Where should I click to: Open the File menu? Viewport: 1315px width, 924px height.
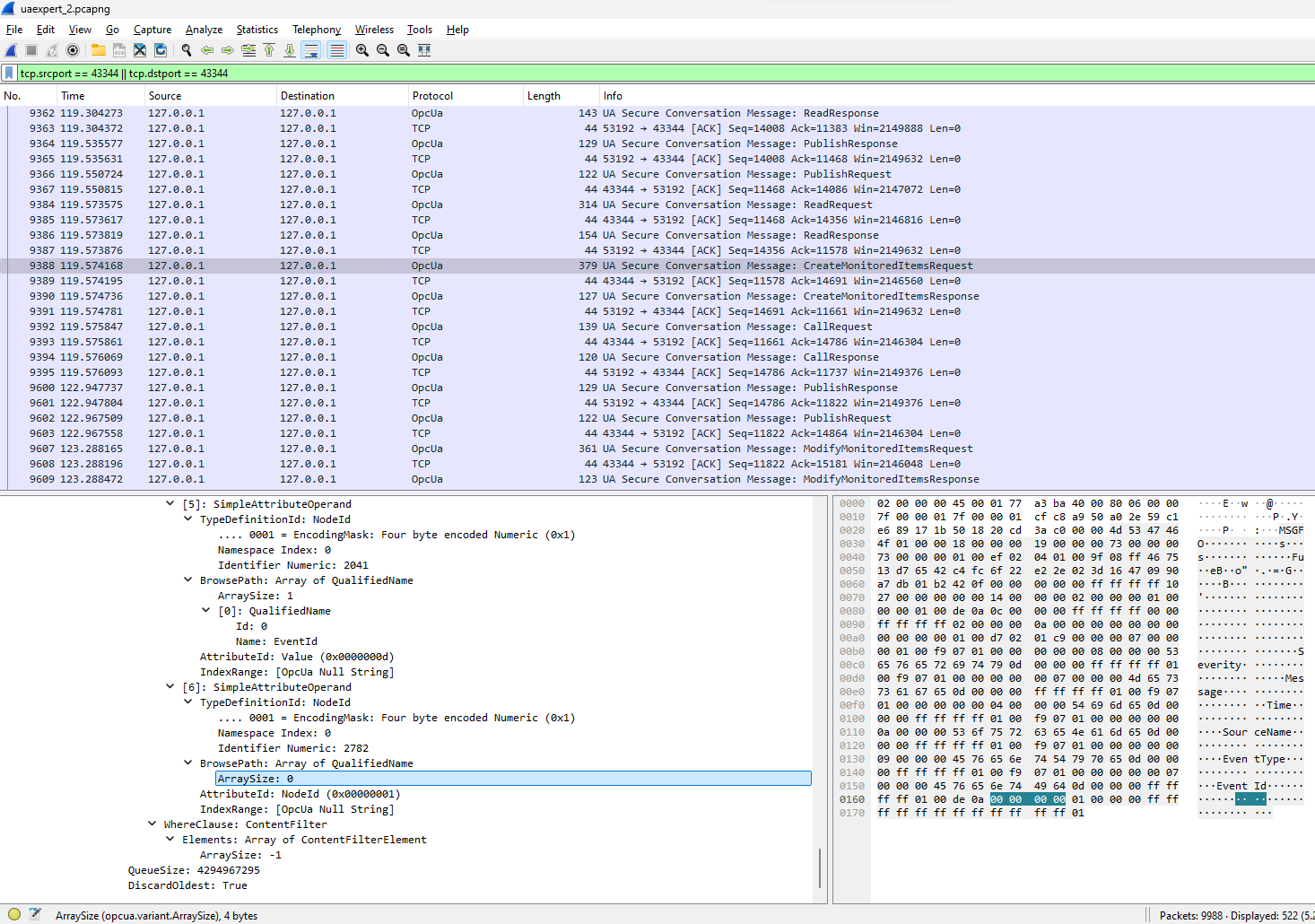coord(14,30)
